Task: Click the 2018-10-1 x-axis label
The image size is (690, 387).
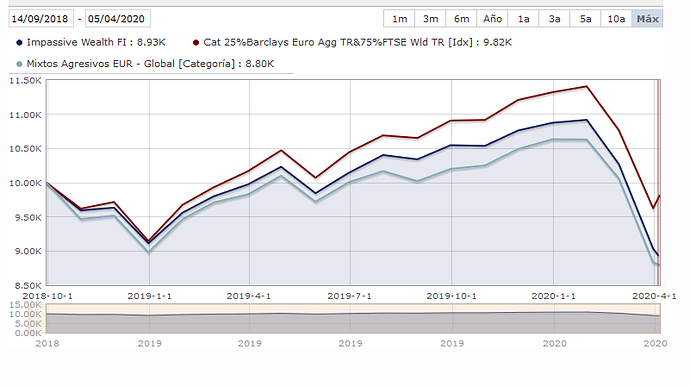Action: (x=47, y=296)
